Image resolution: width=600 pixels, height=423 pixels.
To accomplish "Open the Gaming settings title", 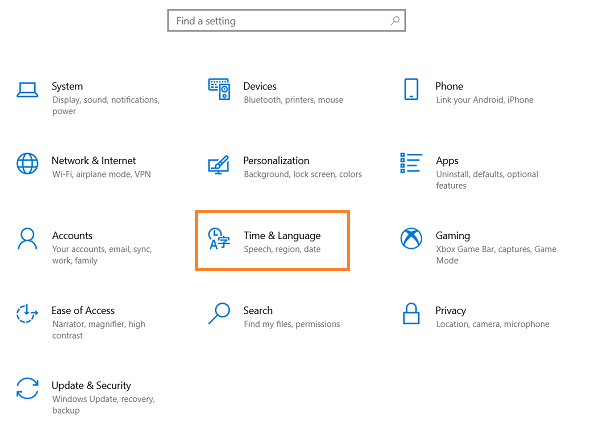I will pyautogui.click(x=453, y=236).
